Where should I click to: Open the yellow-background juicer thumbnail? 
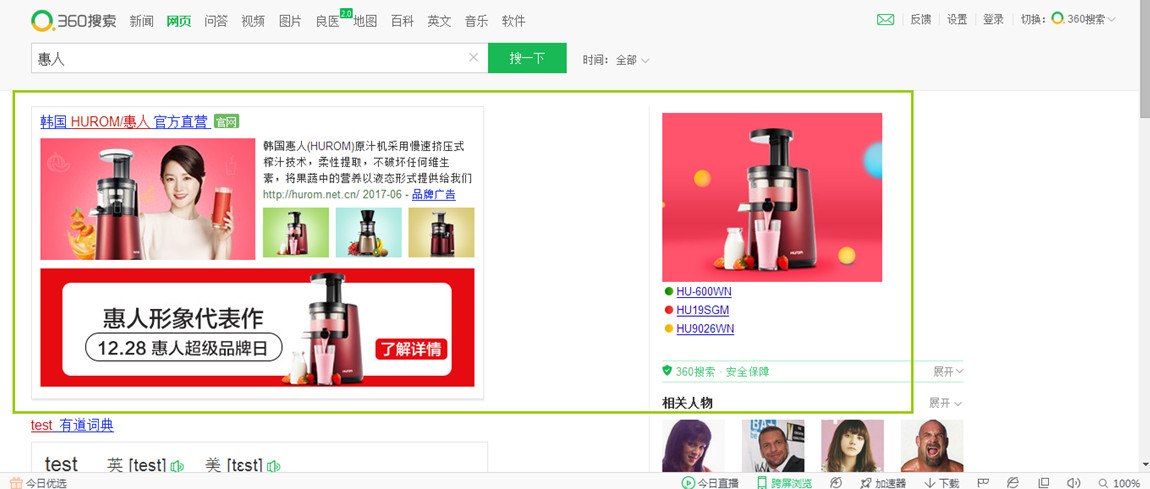(x=442, y=232)
